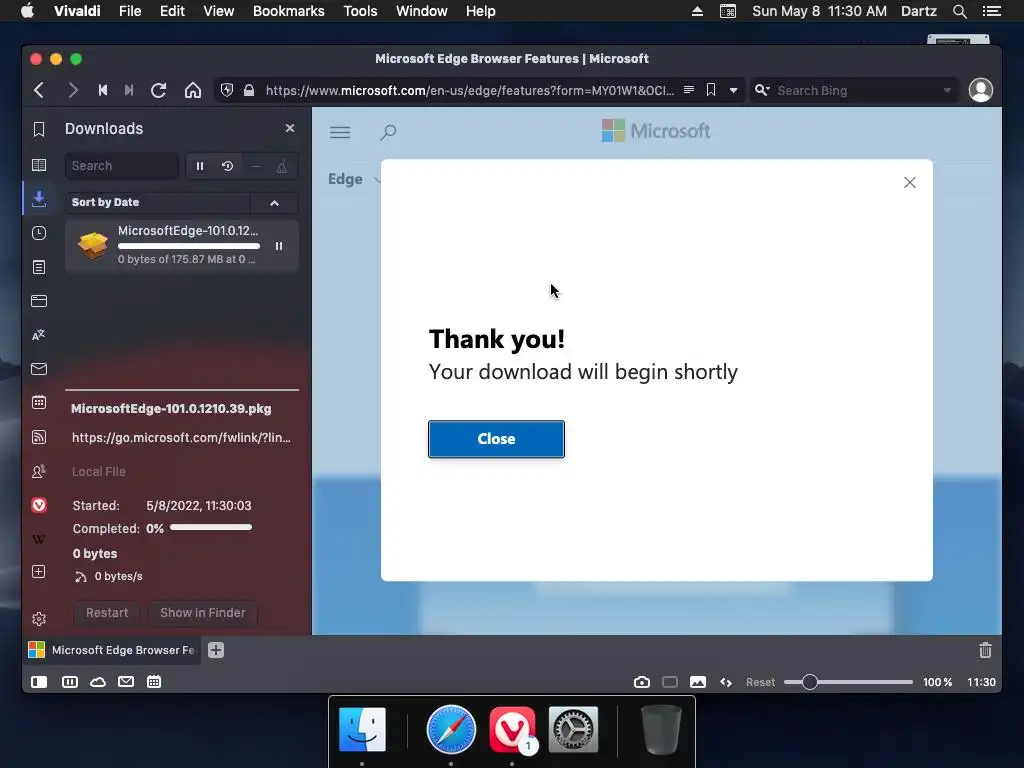Toggle the side panel visibility
1024x768 pixels.
click(39, 682)
